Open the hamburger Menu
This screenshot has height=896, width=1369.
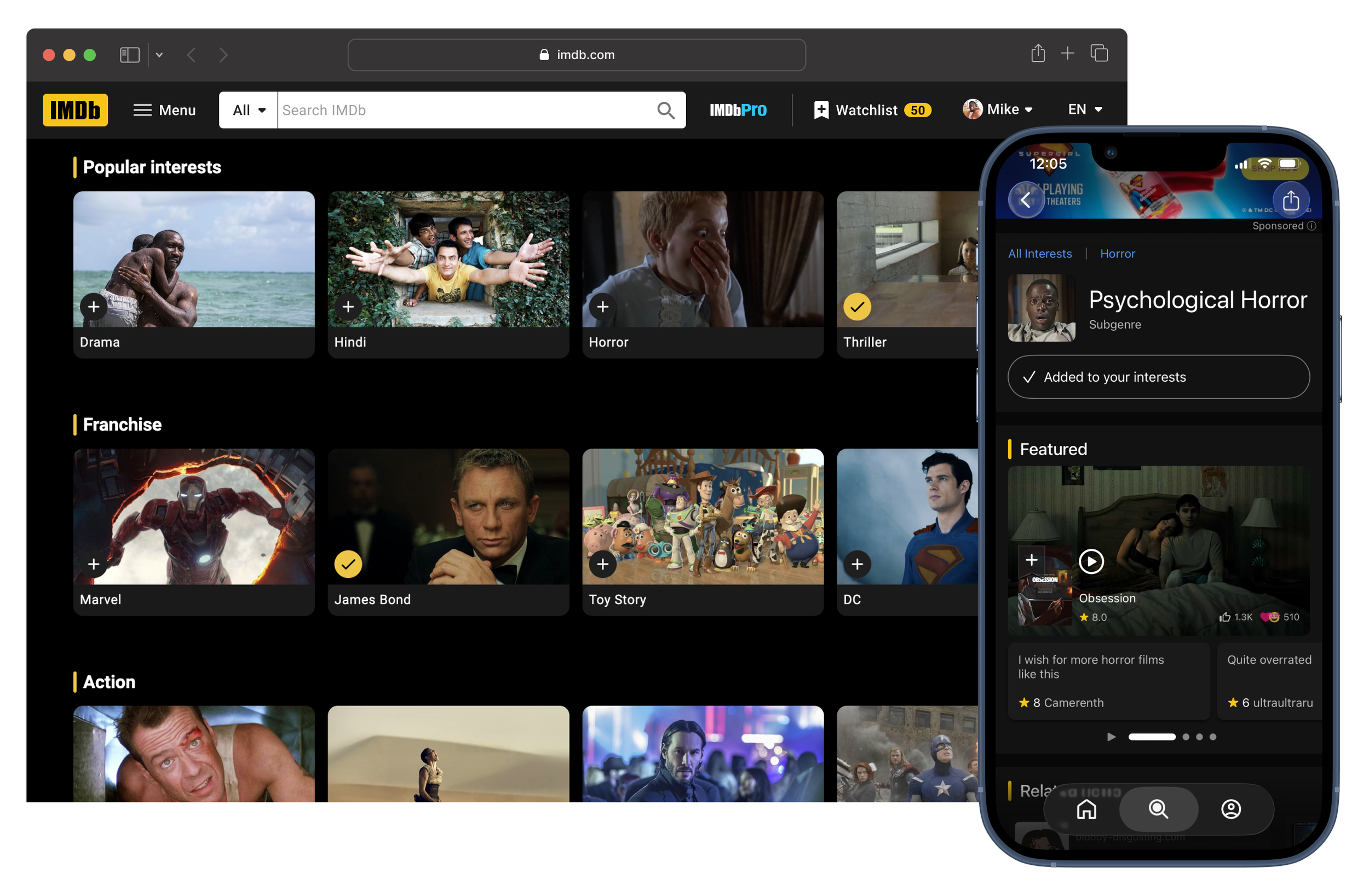[164, 110]
